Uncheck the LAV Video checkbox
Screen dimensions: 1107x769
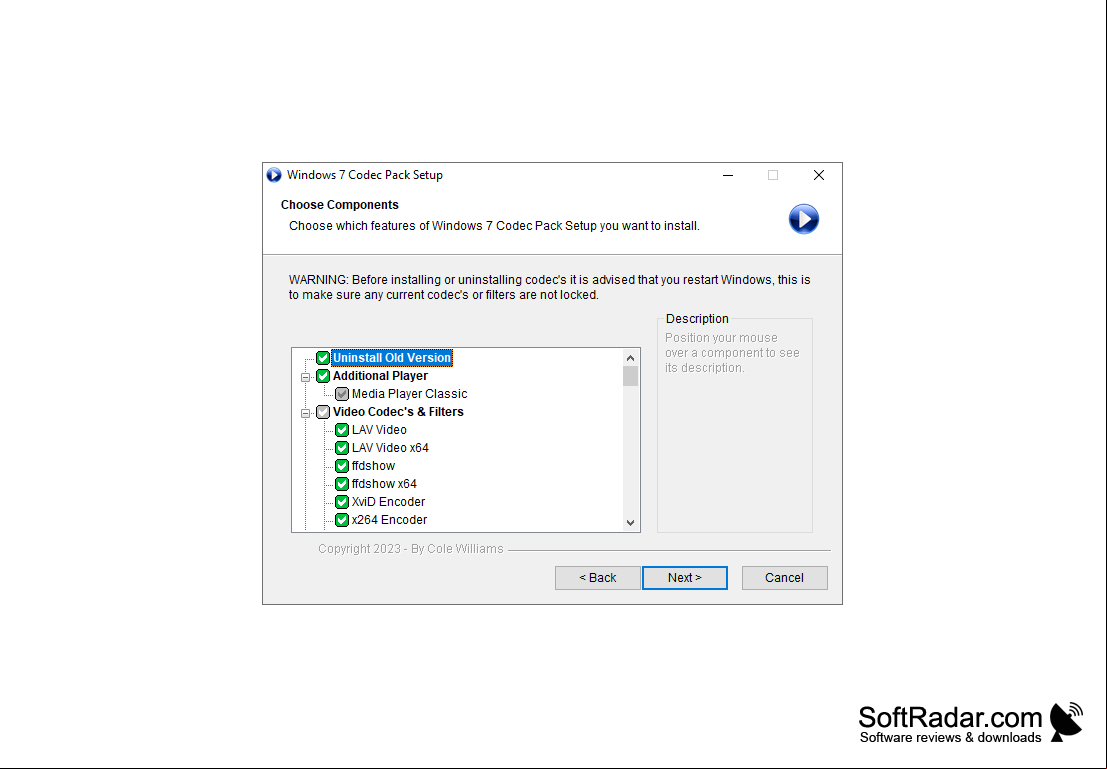click(x=342, y=430)
